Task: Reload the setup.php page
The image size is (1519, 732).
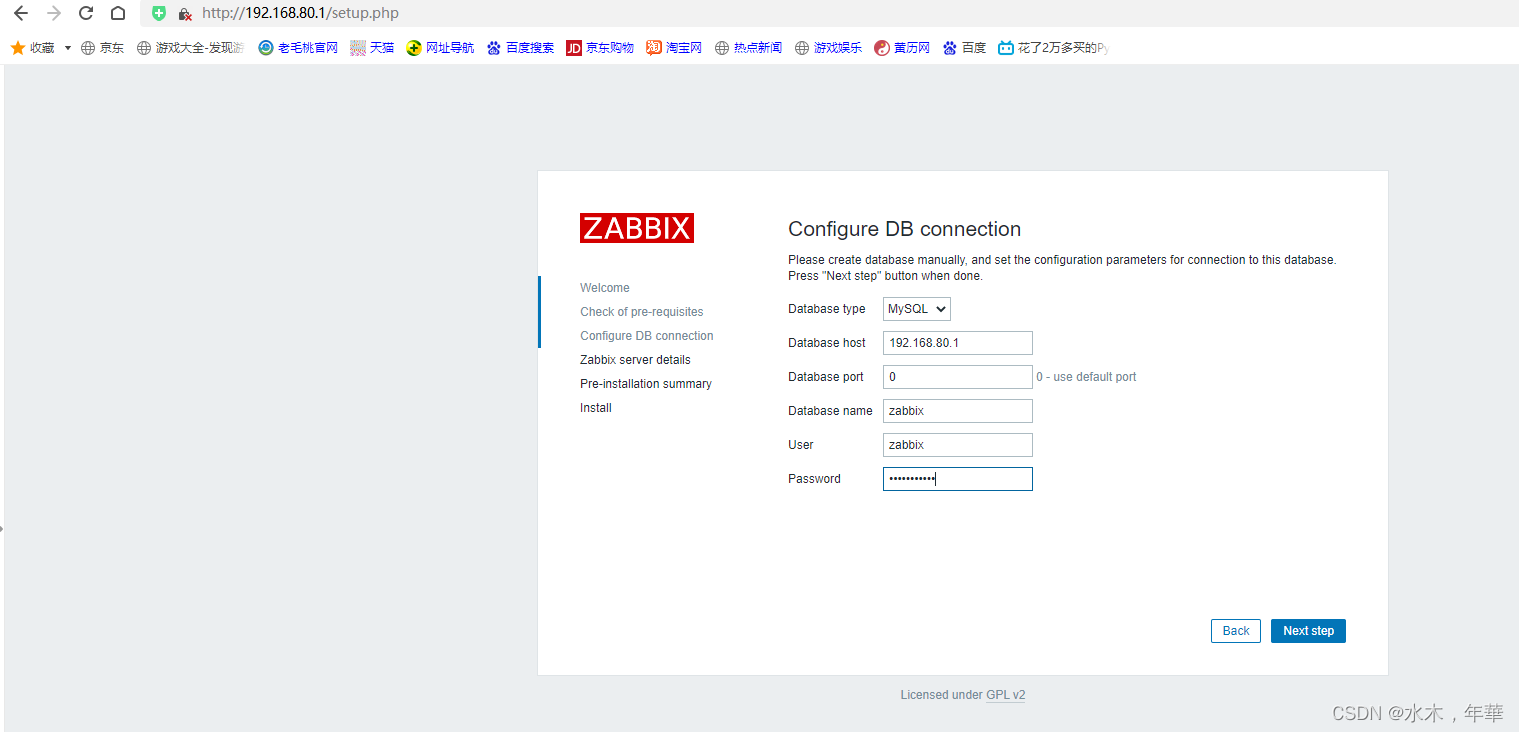Action: point(86,13)
